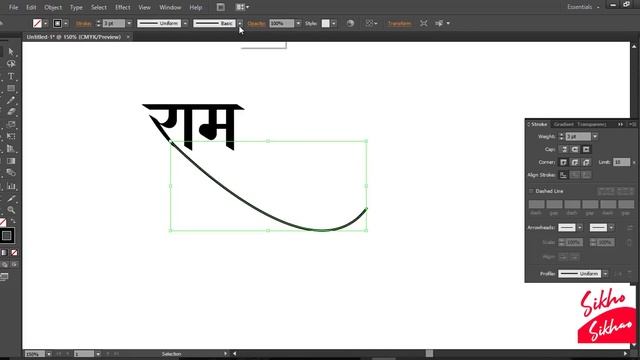Select the Zoom magnifier tool
Image resolution: width=640 pixels, height=360 pixels.
[x=11, y=210]
